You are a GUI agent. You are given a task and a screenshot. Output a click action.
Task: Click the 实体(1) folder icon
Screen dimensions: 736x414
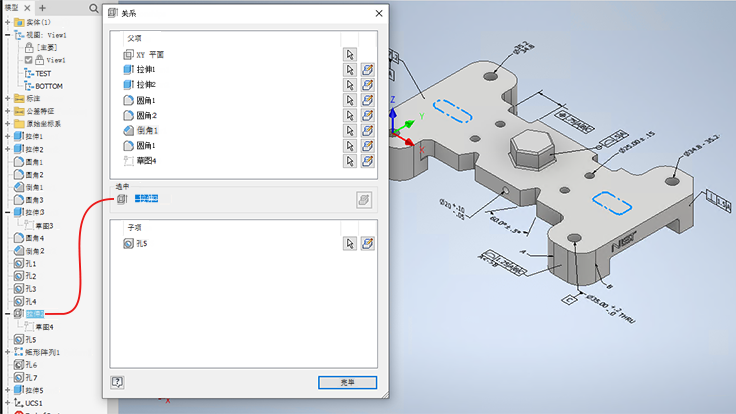pos(19,22)
